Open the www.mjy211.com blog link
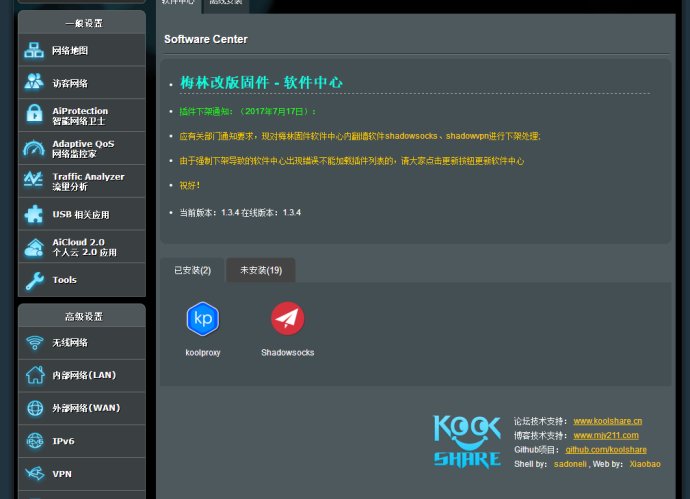Viewport: 690px width, 499px height. tap(606, 435)
